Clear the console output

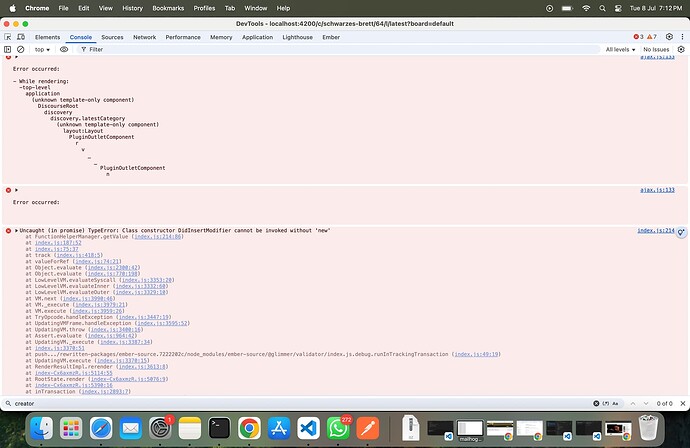pyautogui.click(x=20, y=49)
